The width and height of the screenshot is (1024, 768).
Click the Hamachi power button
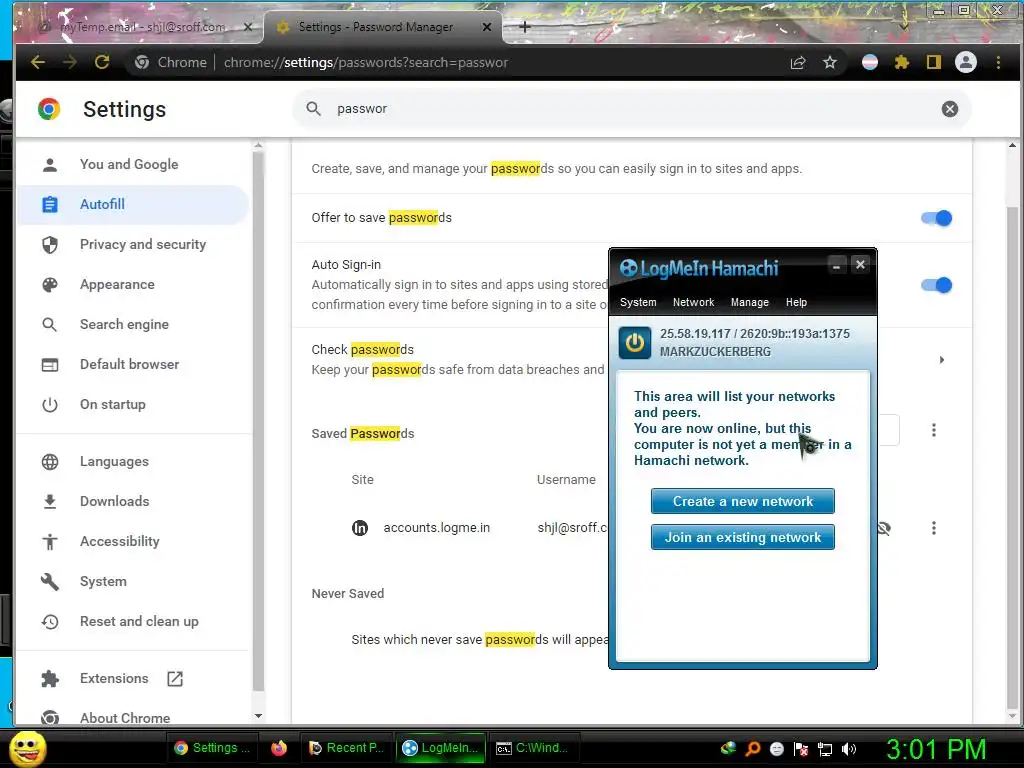tap(635, 343)
